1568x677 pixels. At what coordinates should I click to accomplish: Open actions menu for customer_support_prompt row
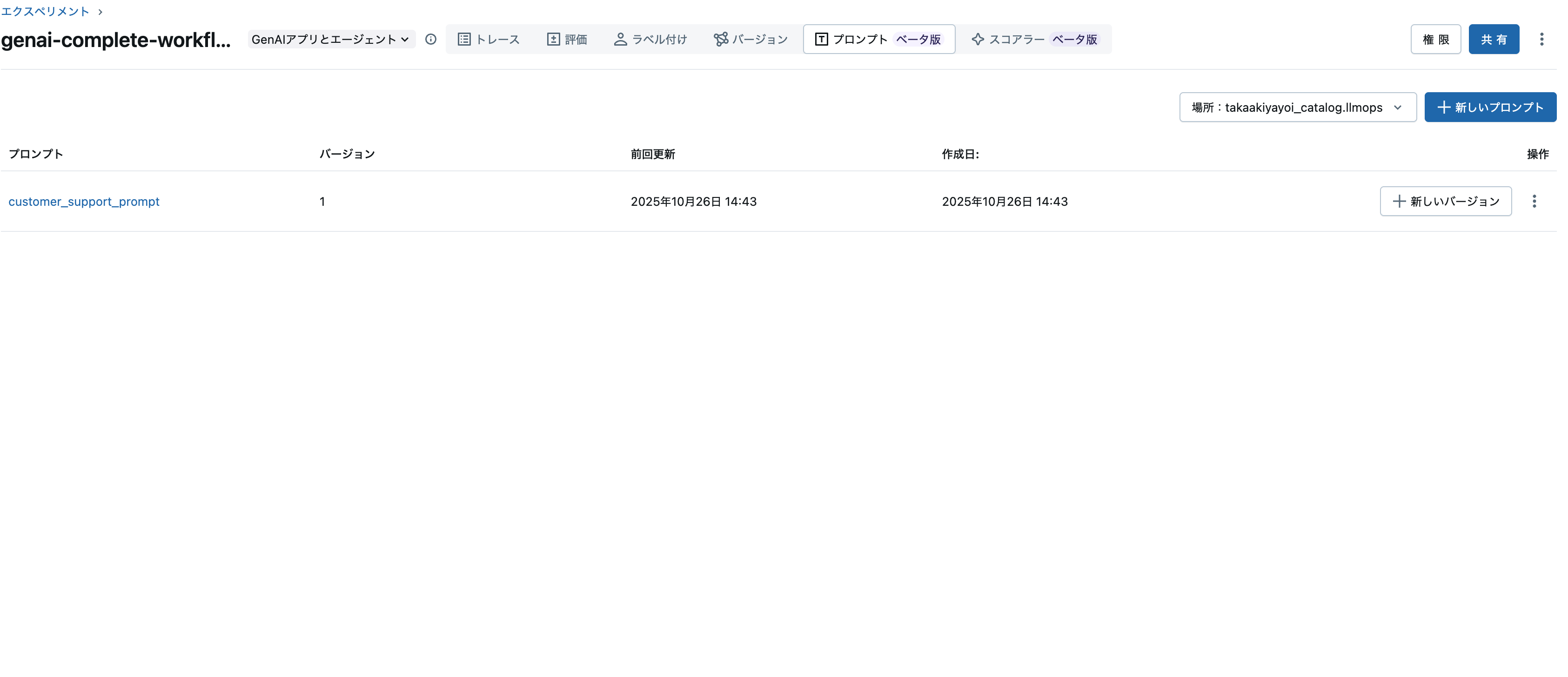coord(1535,201)
